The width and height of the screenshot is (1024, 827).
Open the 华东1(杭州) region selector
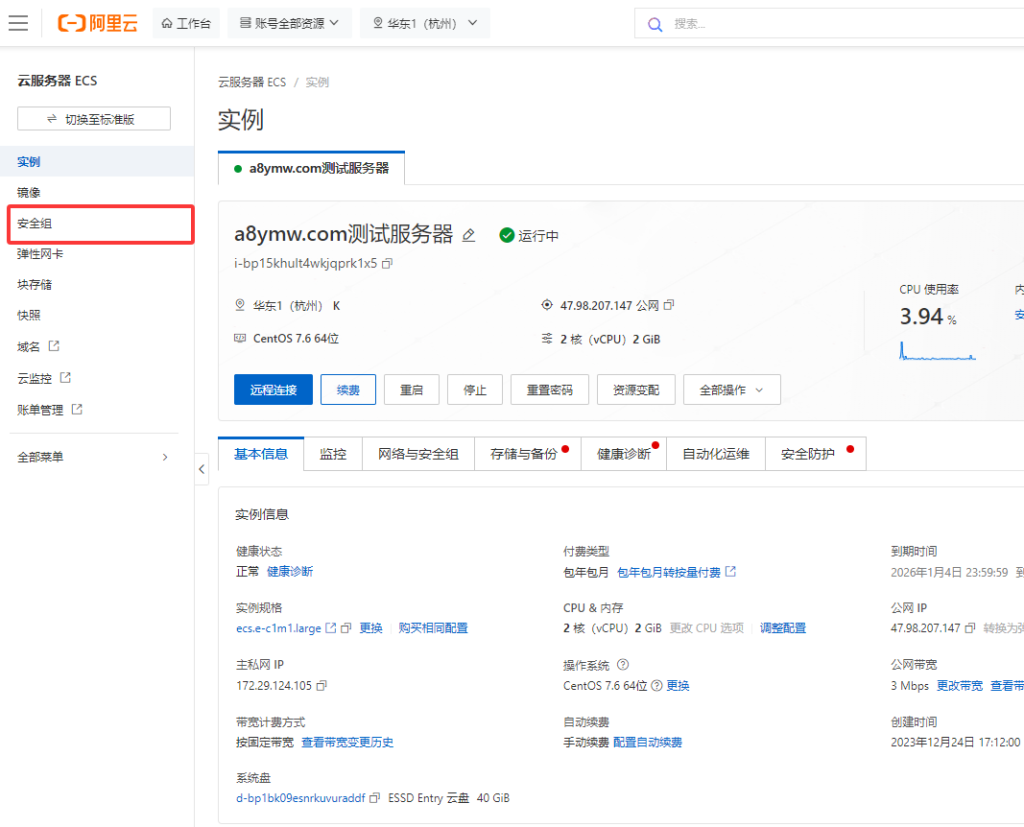pos(424,24)
